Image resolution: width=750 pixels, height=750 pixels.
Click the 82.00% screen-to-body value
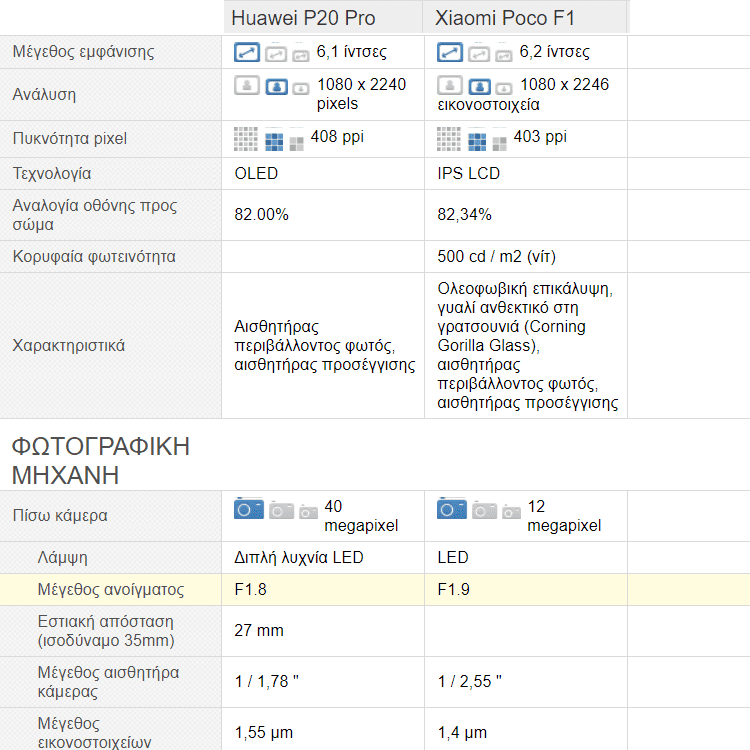pyautogui.click(x=261, y=214)
